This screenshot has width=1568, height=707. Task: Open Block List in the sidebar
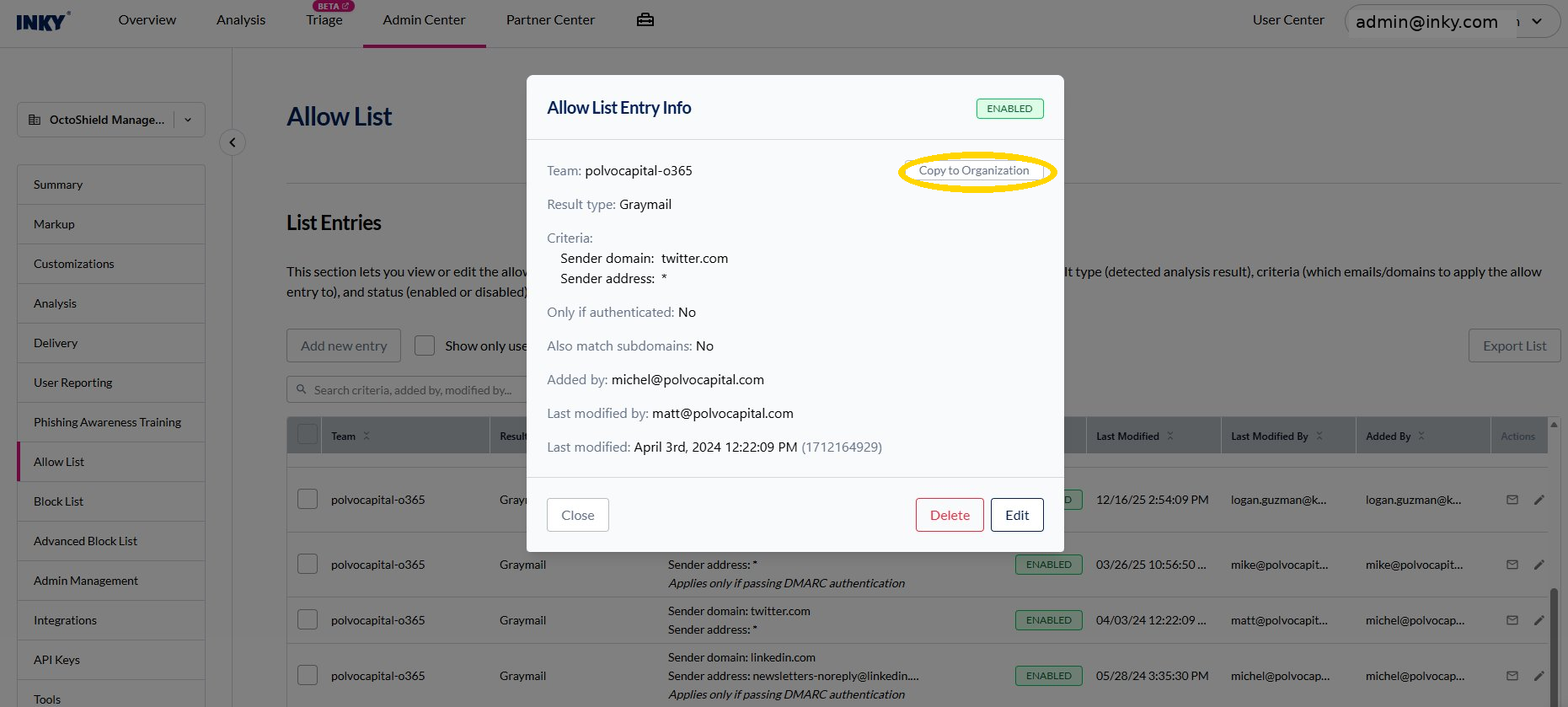(x=111, y=501)
